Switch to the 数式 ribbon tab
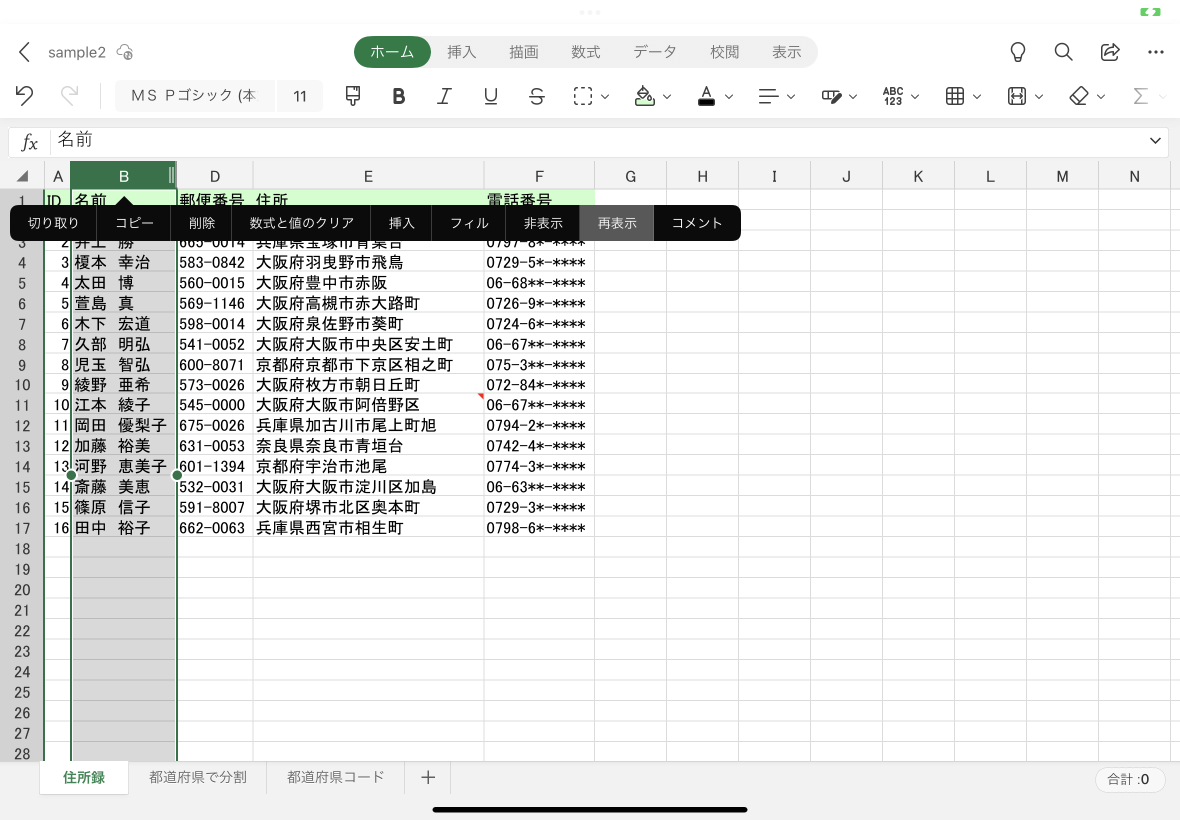This screenshot has width=1180, height=820. tap(585, 52)
